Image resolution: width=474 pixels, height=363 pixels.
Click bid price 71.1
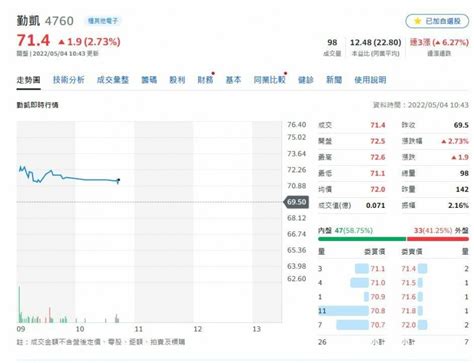pos(378,269)
